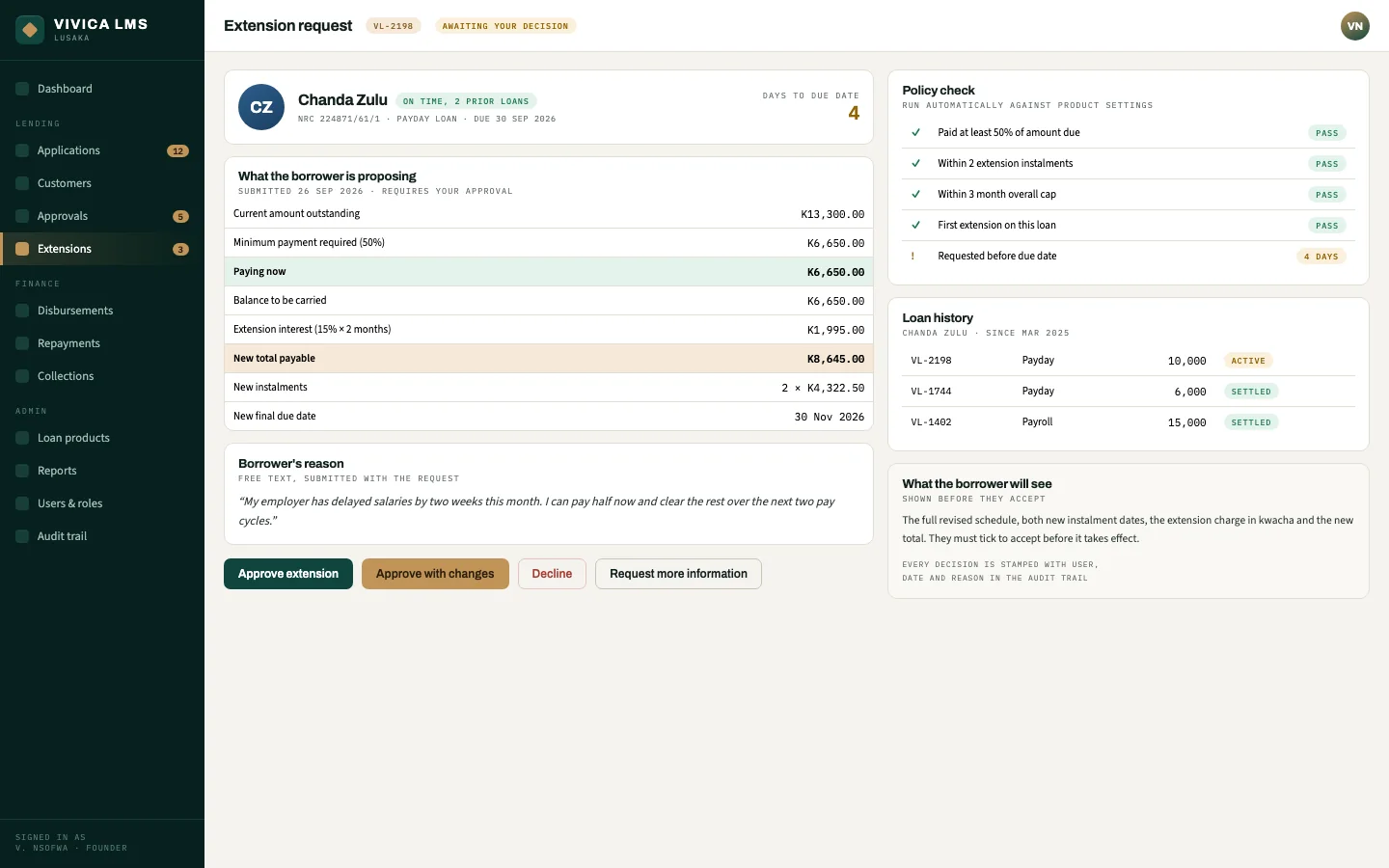Open Collections page
Viewport: 1389px width, 868px height.
pos(102,376)
